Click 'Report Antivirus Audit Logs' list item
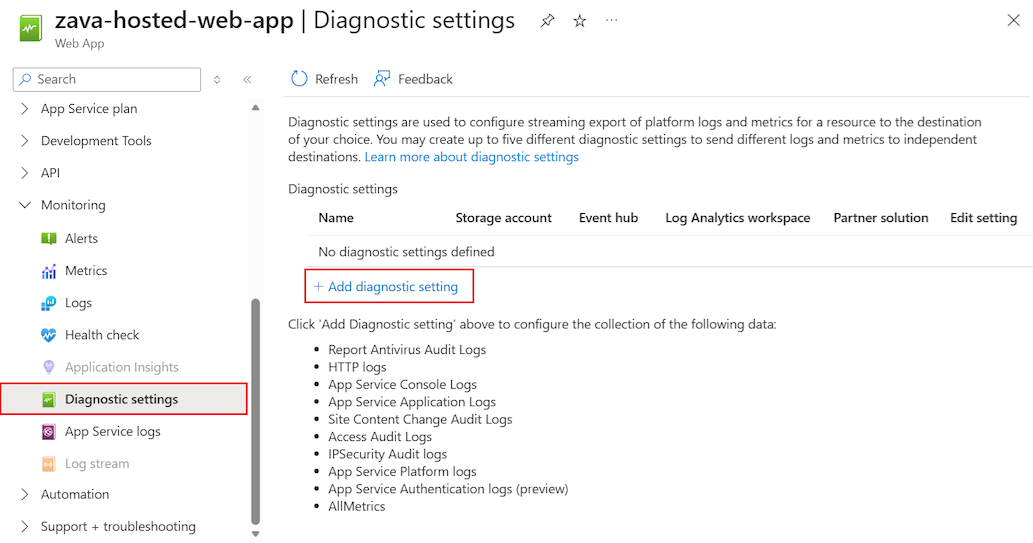This screenshot has width=1033, height=543. click(407, 350)
